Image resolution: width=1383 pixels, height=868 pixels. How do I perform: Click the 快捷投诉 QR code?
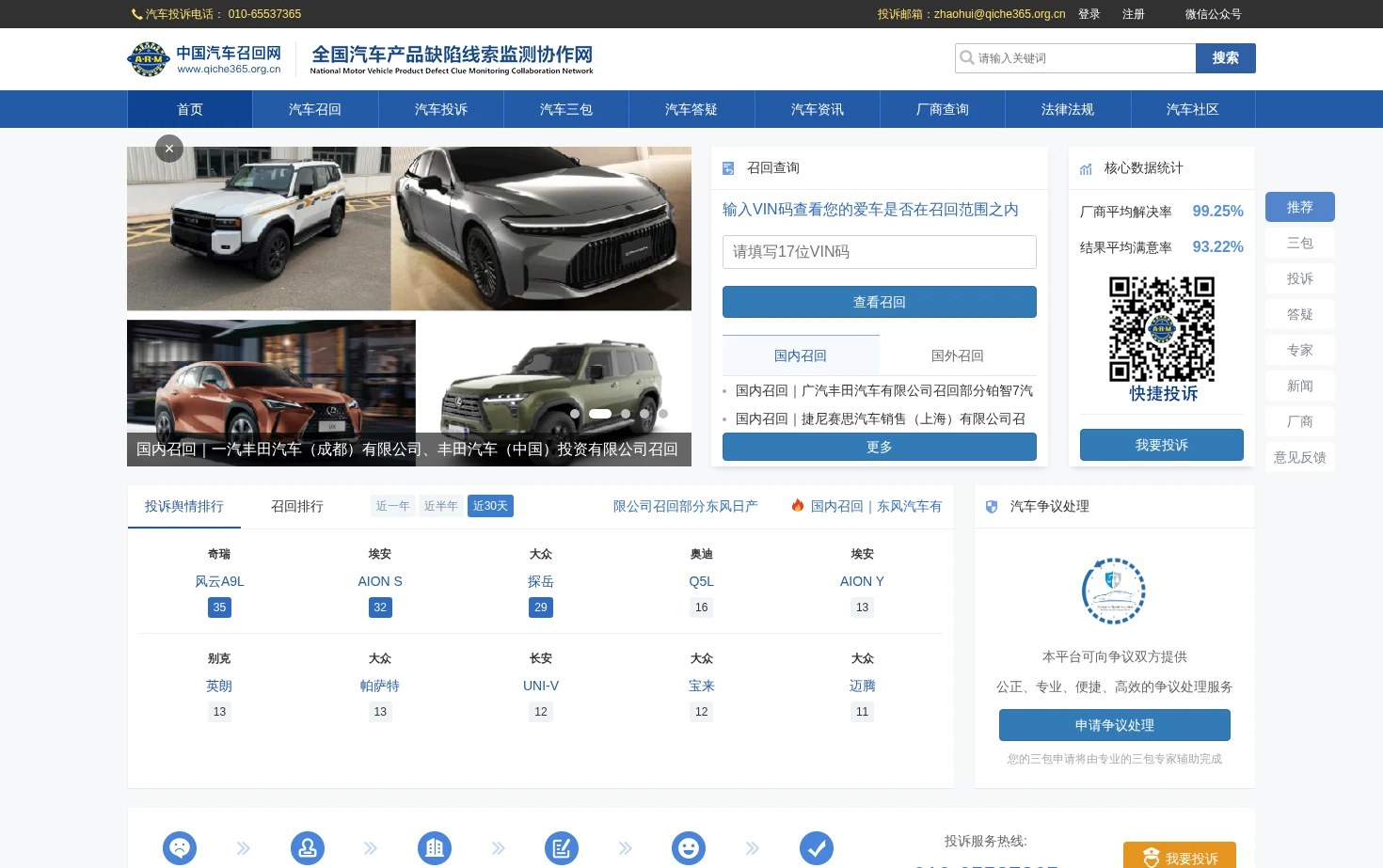pos(1162,328)
